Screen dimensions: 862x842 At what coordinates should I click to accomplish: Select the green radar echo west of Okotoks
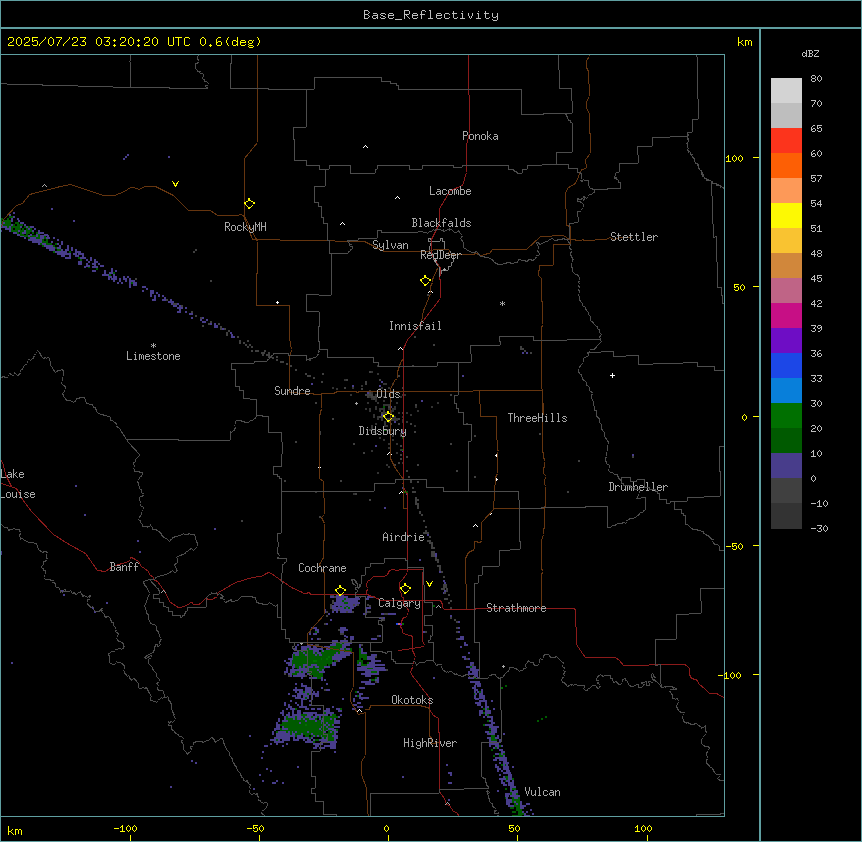309,725
